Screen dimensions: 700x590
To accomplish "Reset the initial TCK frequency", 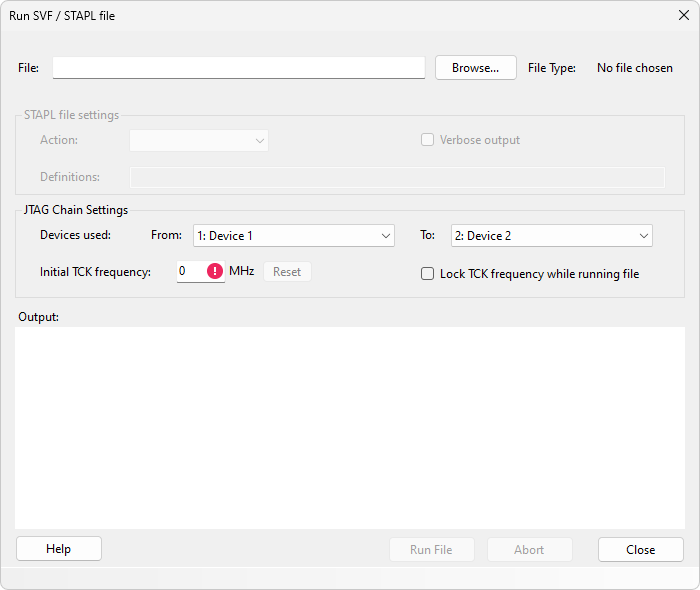I will point(287,272).
